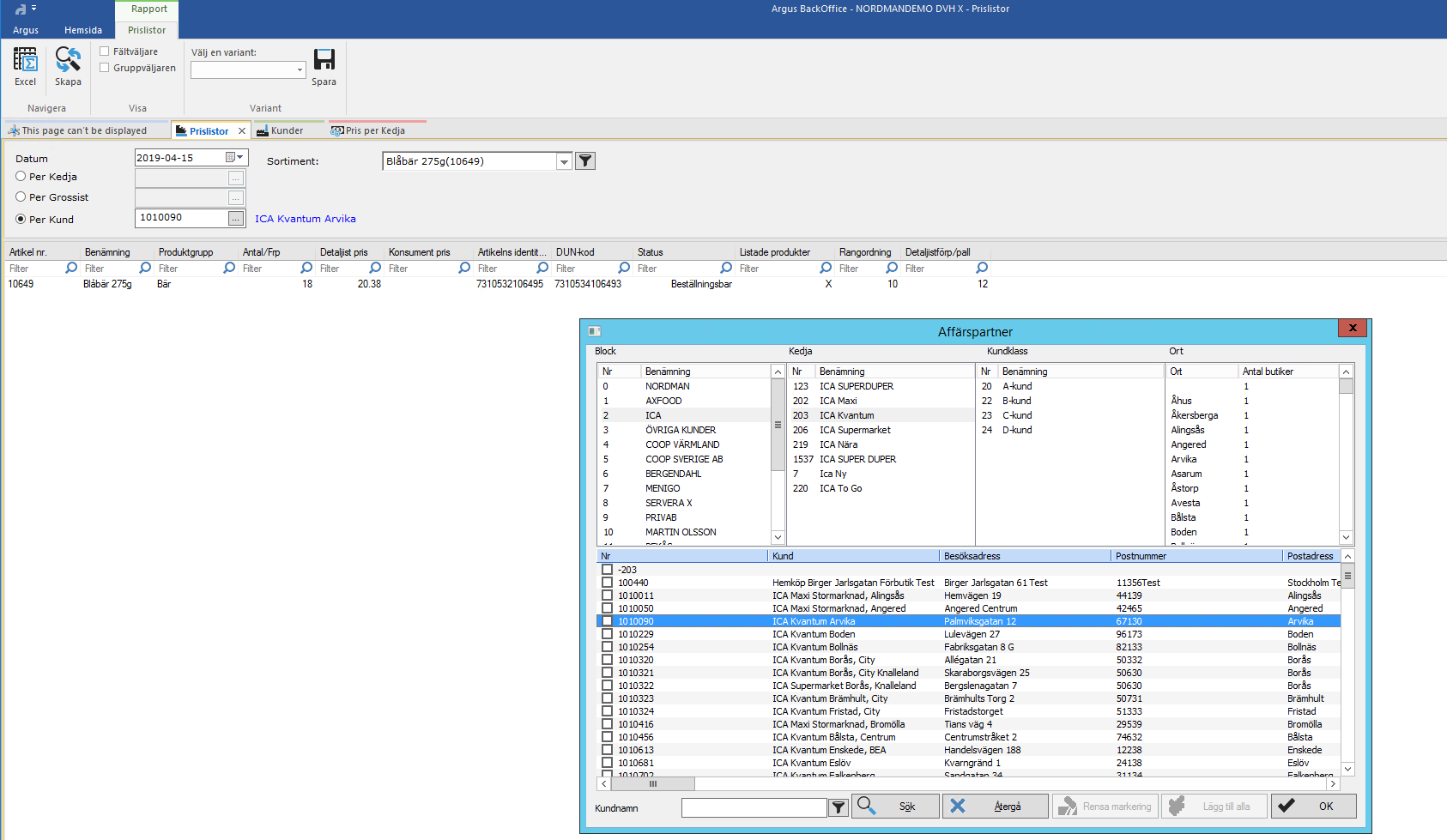This screenshot has height=840, width=1447.
Task: Select COOP VÄRMLAND in the Block list
Action: coord(685,444)
